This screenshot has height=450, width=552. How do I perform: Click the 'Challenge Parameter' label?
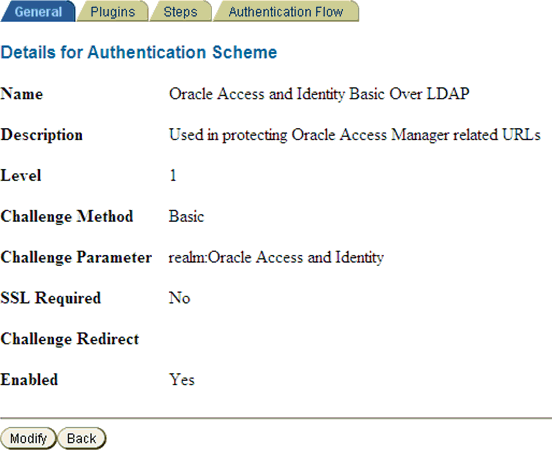76,257
